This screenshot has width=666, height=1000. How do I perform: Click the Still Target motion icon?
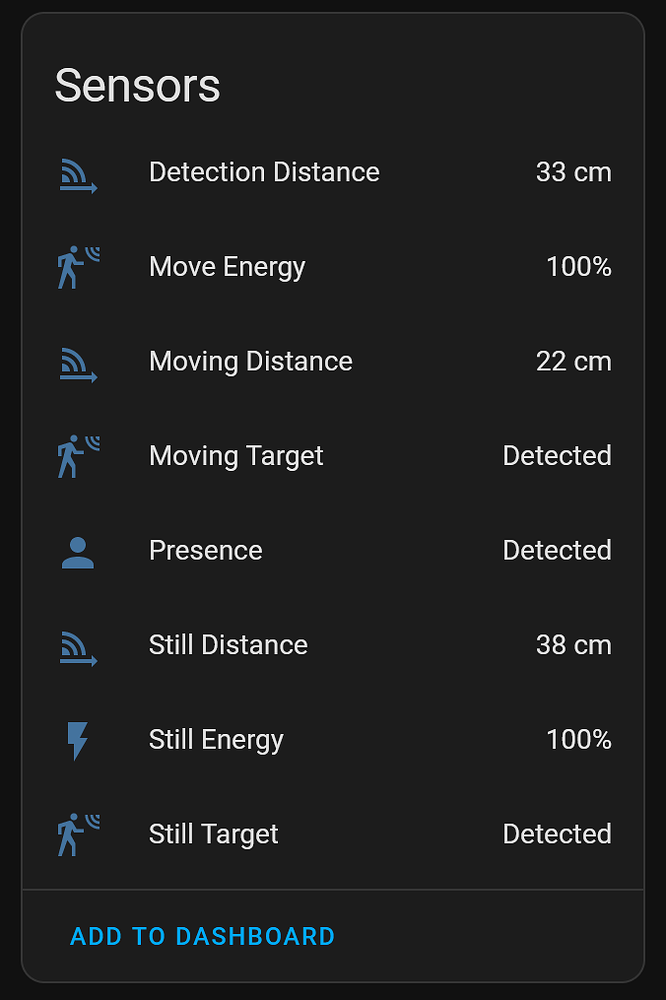coord(78,835)
